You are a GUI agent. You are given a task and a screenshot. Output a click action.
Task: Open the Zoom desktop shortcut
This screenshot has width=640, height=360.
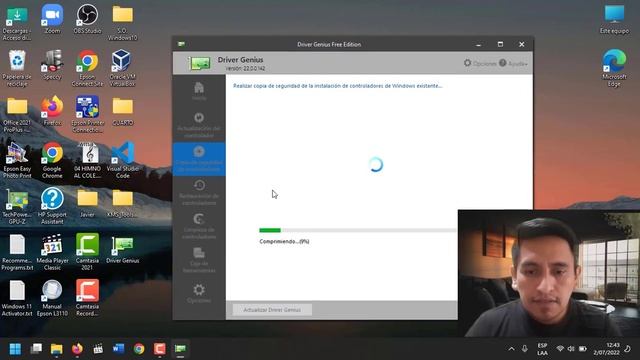click(52, 20)
